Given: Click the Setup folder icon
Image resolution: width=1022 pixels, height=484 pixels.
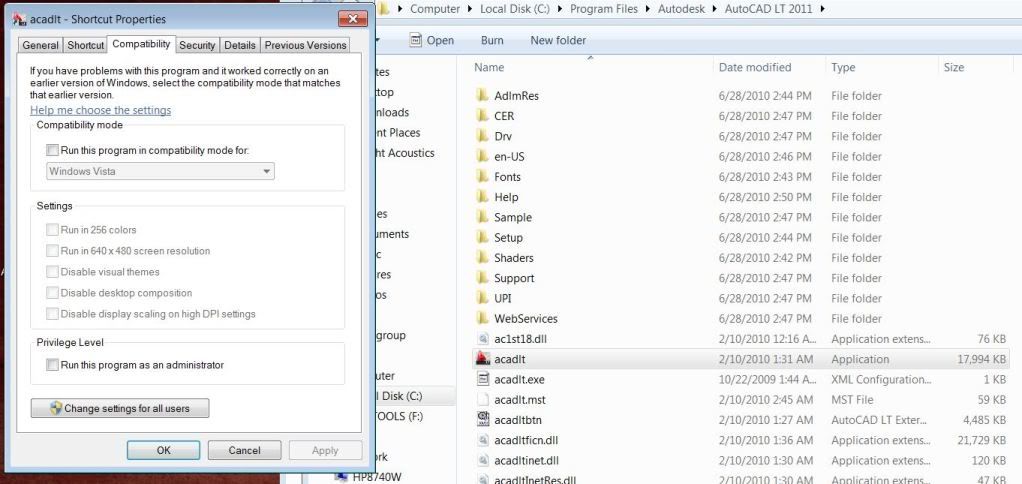Looking at the screenshot, I should [482, 237].
